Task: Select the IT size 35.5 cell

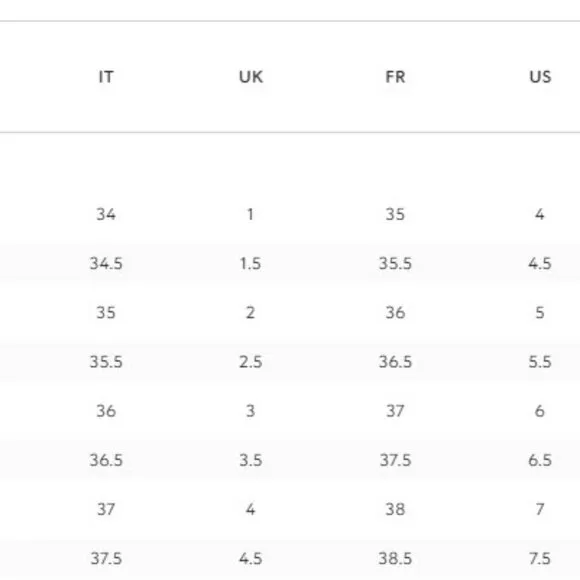Action: (106, 362)
